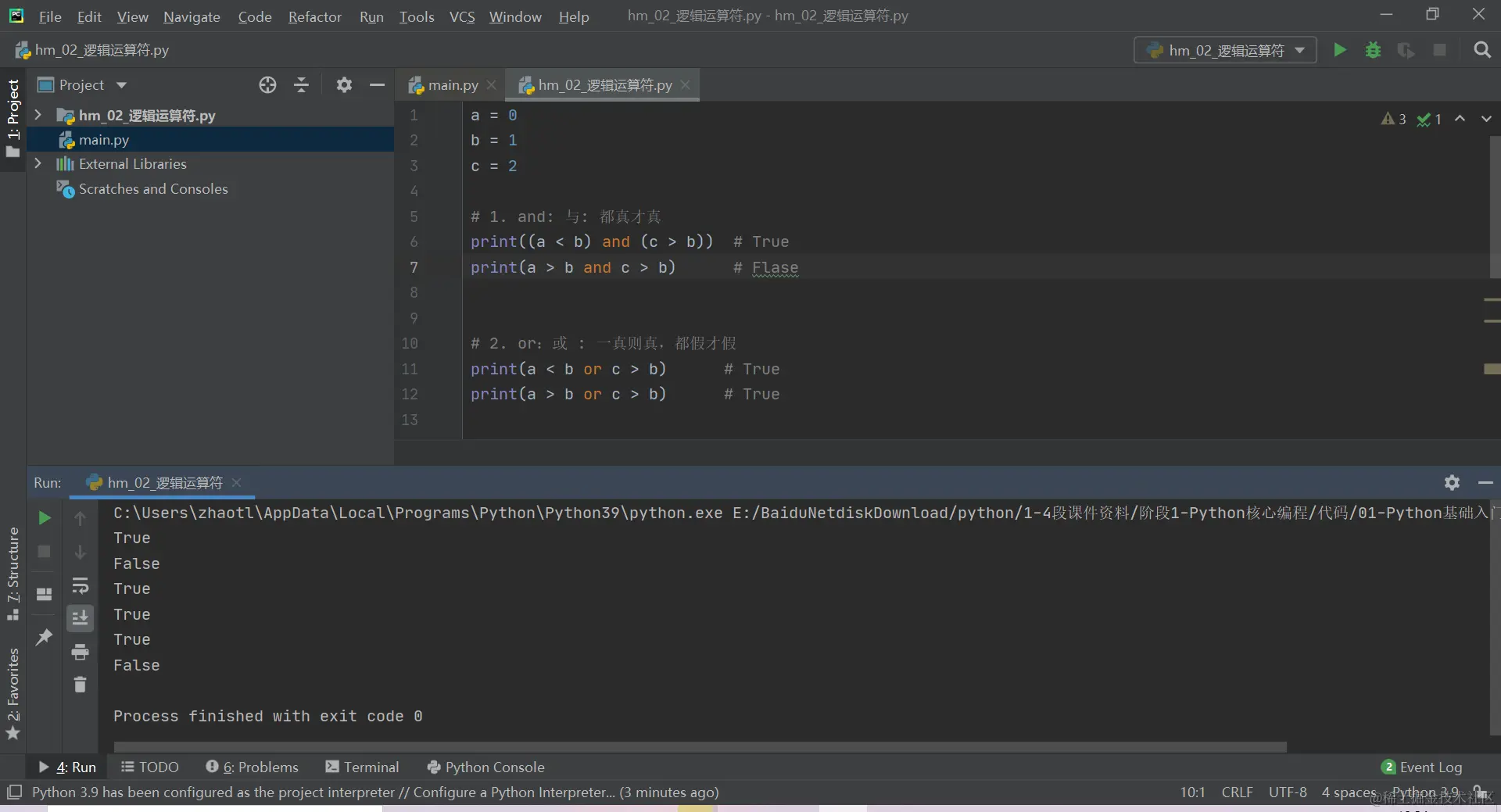1501x812 pixels.
Task: Toggle the Structure side tool window button
Action: (13, 574)
